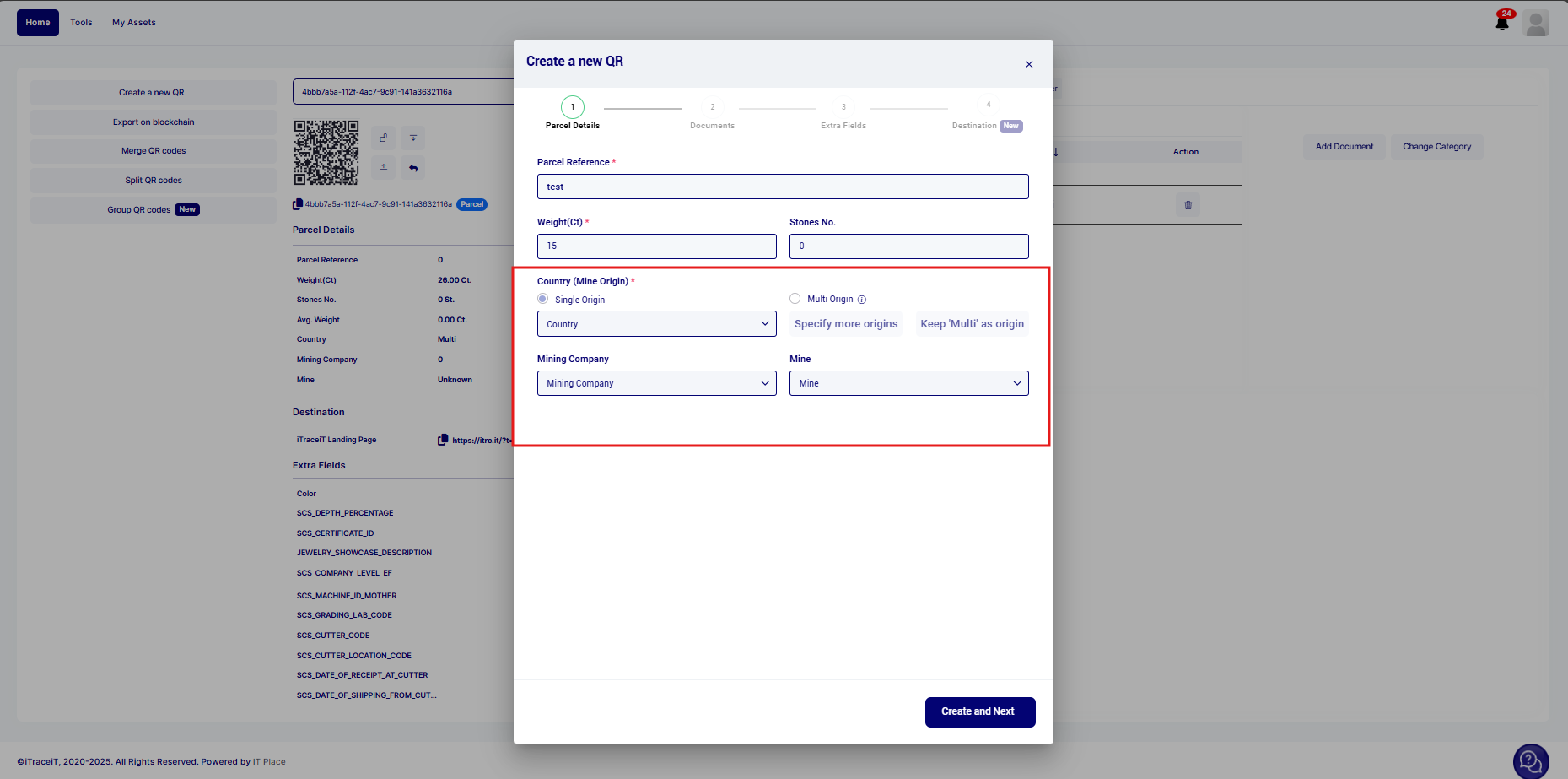Click the unlock padlock icon beside QR code

point(384,138)
